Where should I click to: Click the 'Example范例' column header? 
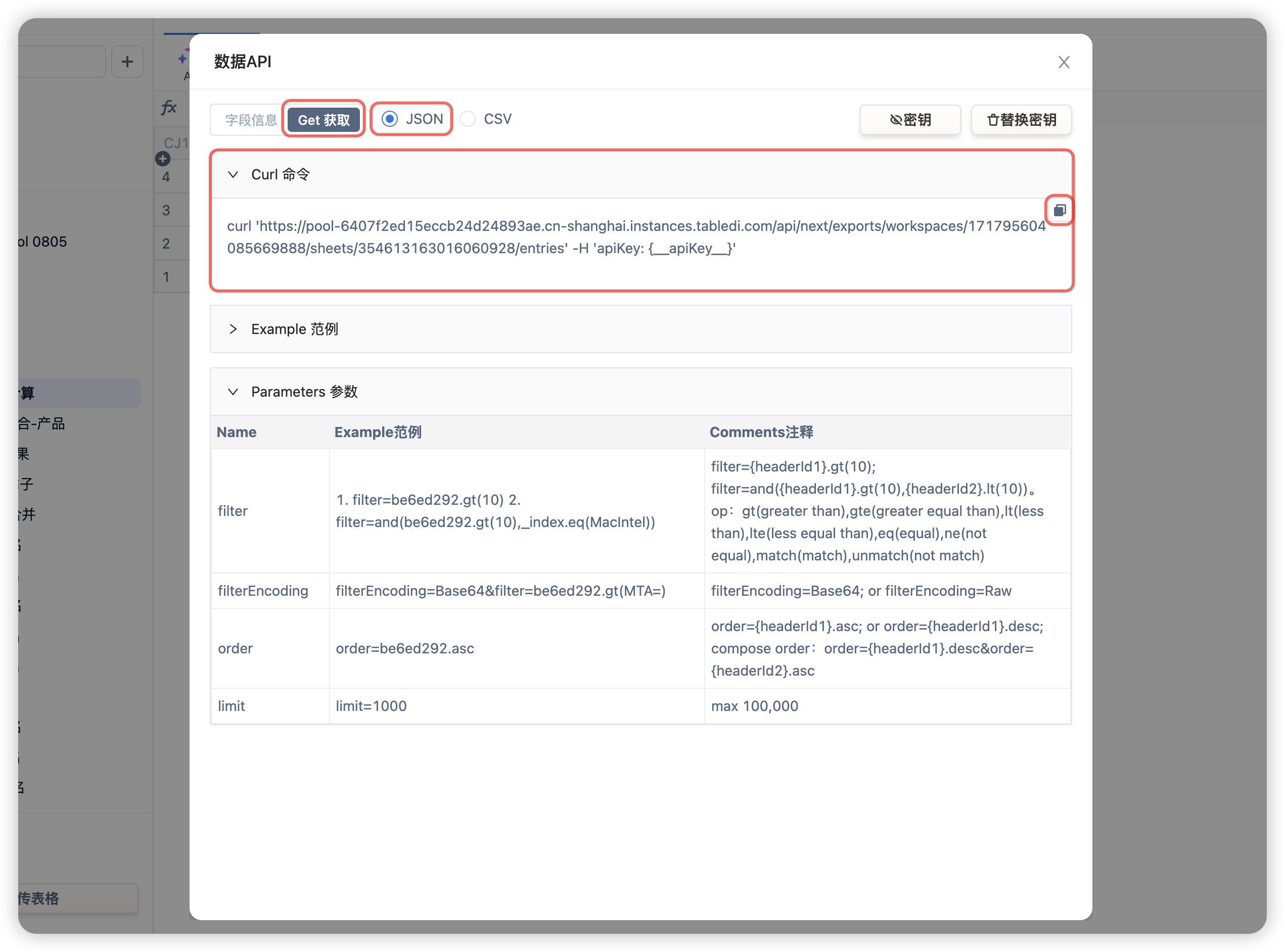point(378,432)
